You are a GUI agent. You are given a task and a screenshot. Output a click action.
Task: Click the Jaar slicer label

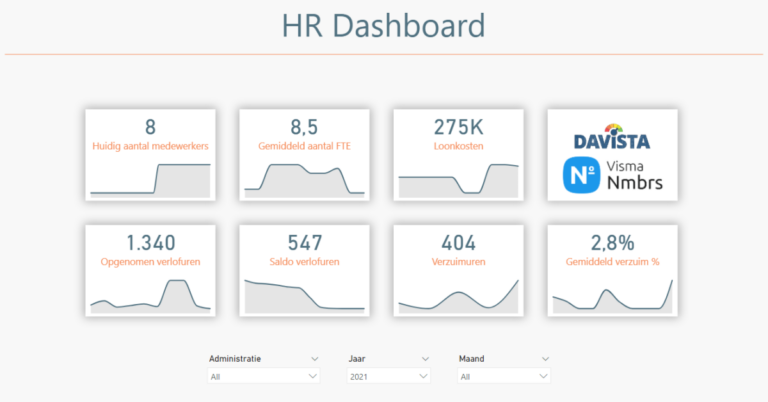357,359
